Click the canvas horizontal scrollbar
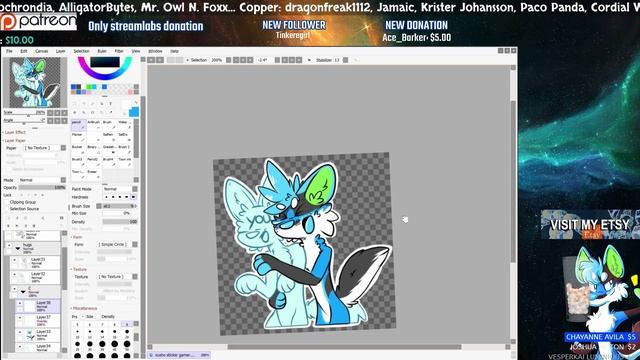Image resolution: width=640 pixels, height=360 pixels. [344, 347]
